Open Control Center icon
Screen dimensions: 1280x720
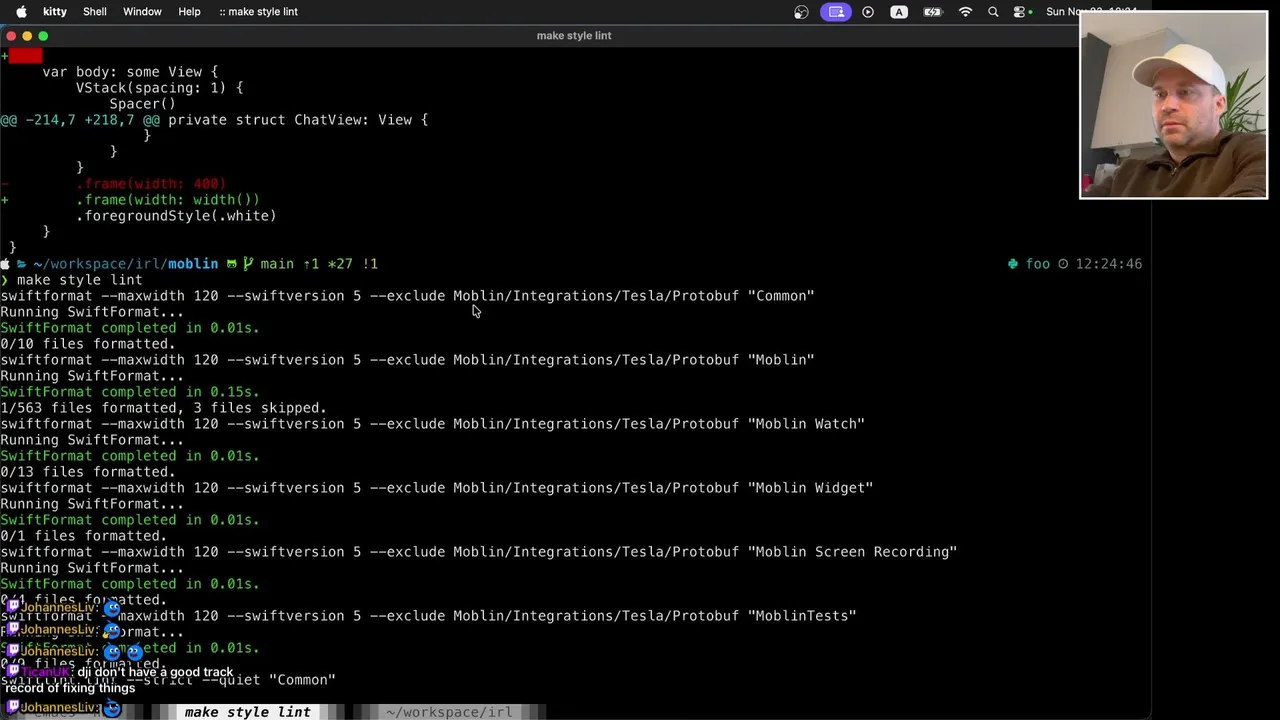click(x=1020, y=12)
